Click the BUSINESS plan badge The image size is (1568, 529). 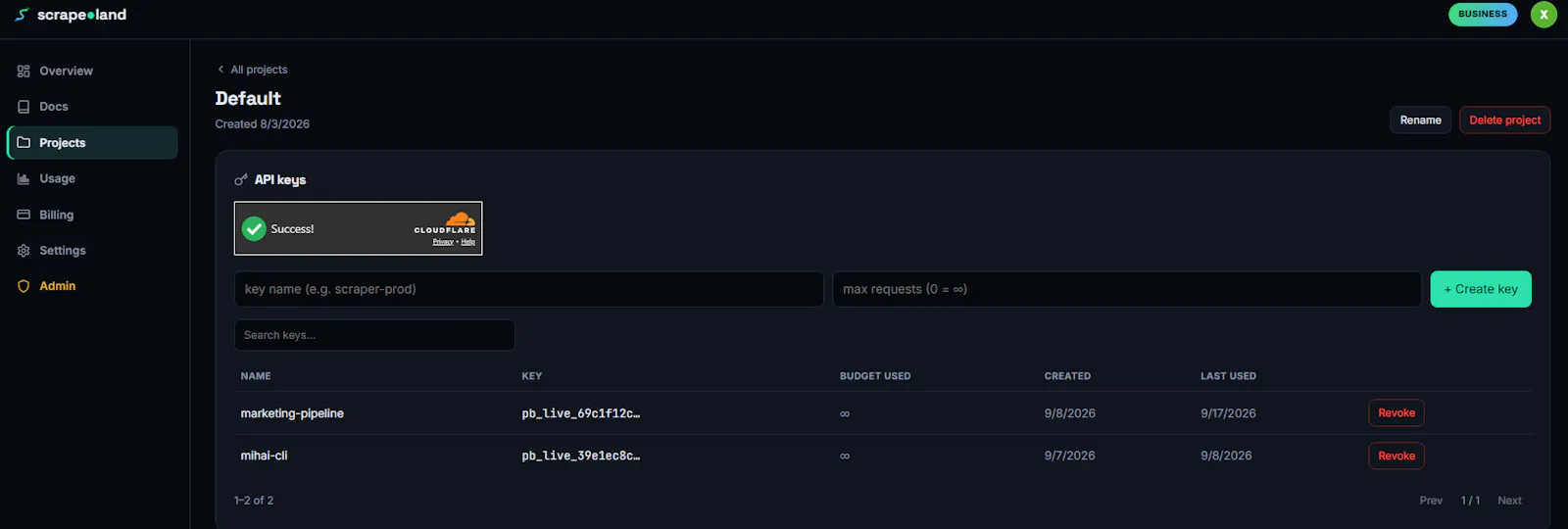tap(1483, 15)
